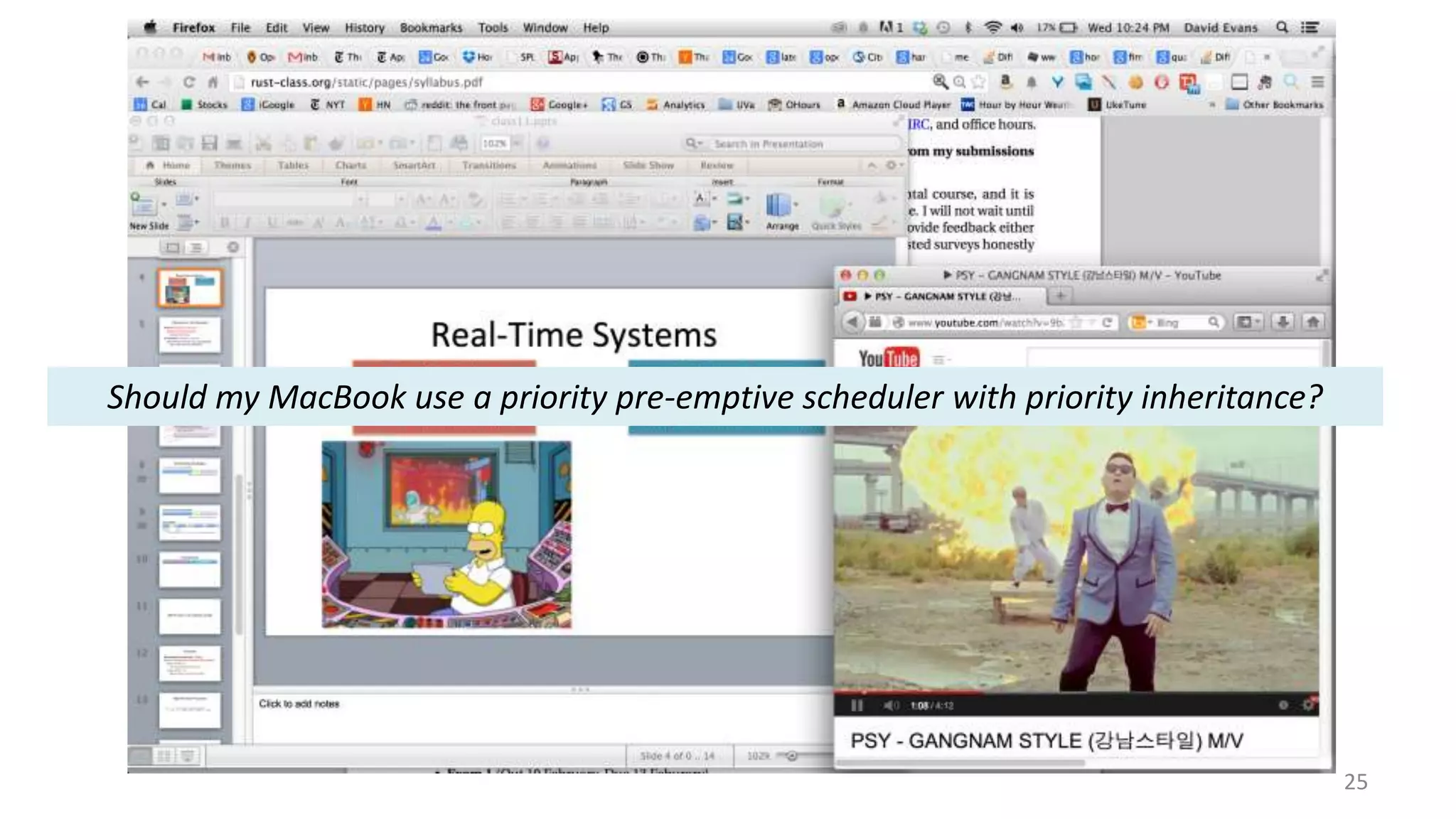
Task: Open the font color swatch in PowerPoint
Action: pos(433,223)
